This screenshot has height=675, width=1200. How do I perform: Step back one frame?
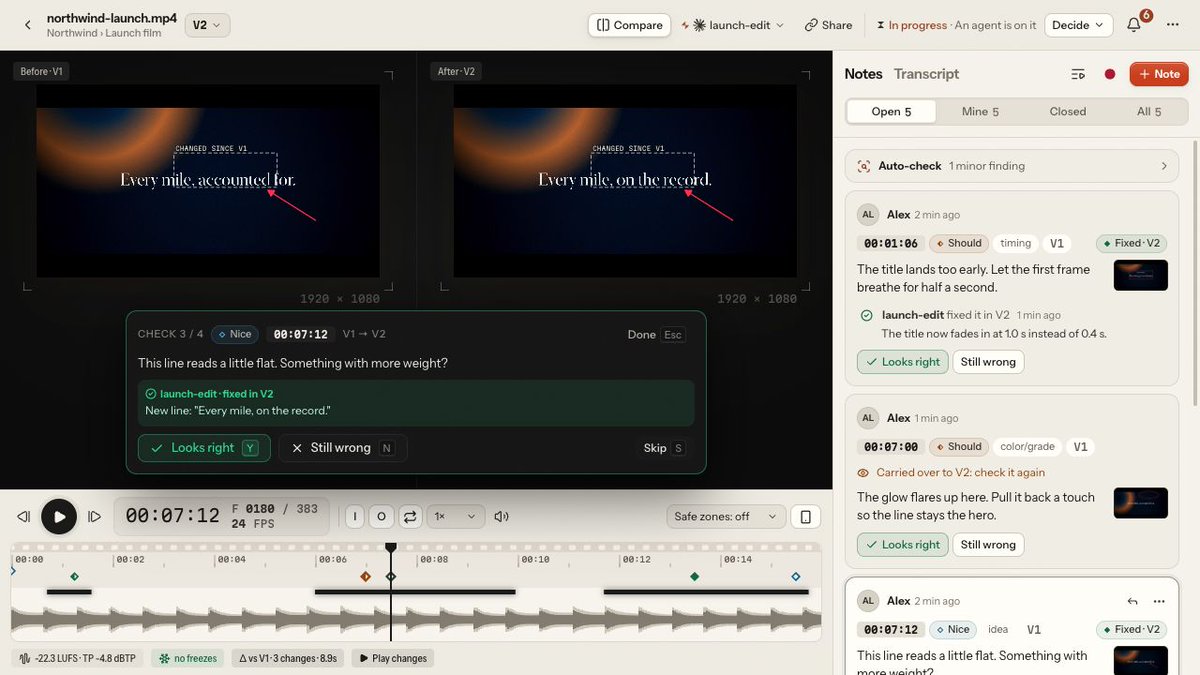pyautogui.click(x=23, y=517)
